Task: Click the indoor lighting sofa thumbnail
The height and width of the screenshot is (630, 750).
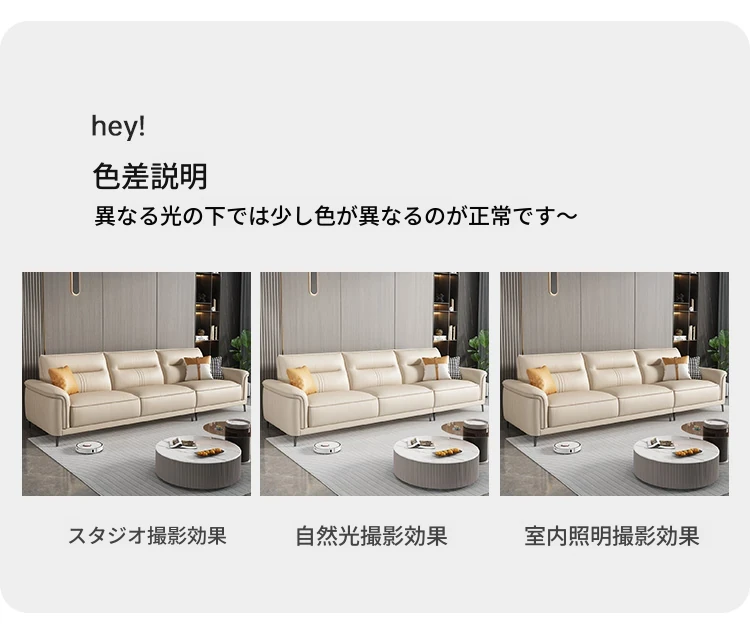Action: click(615, 384)
